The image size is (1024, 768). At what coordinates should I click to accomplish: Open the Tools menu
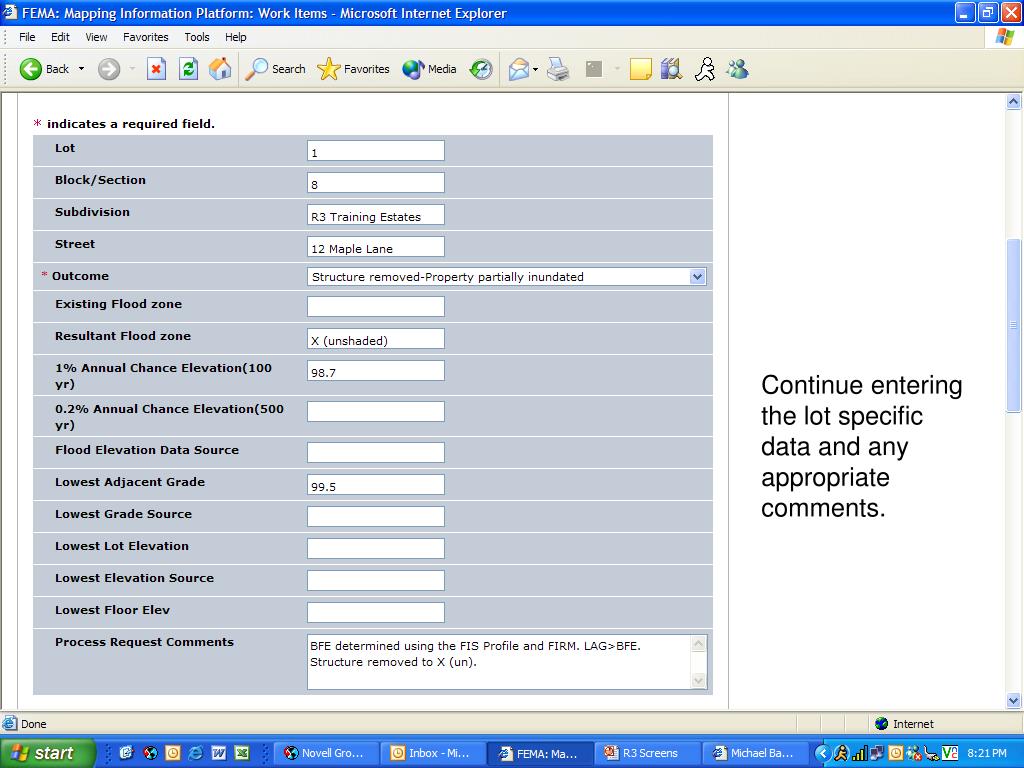(x=197, y=37)
